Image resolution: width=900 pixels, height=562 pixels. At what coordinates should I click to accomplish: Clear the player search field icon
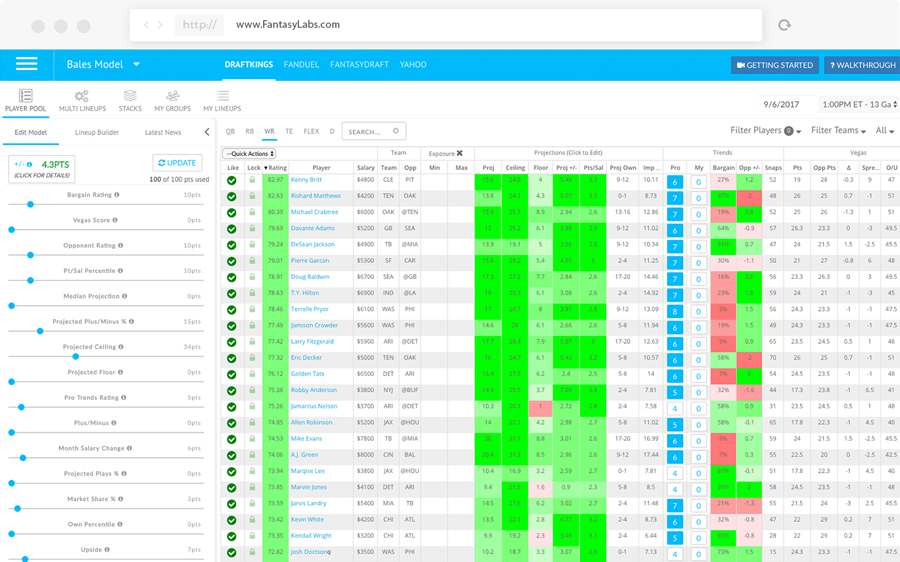395,131
